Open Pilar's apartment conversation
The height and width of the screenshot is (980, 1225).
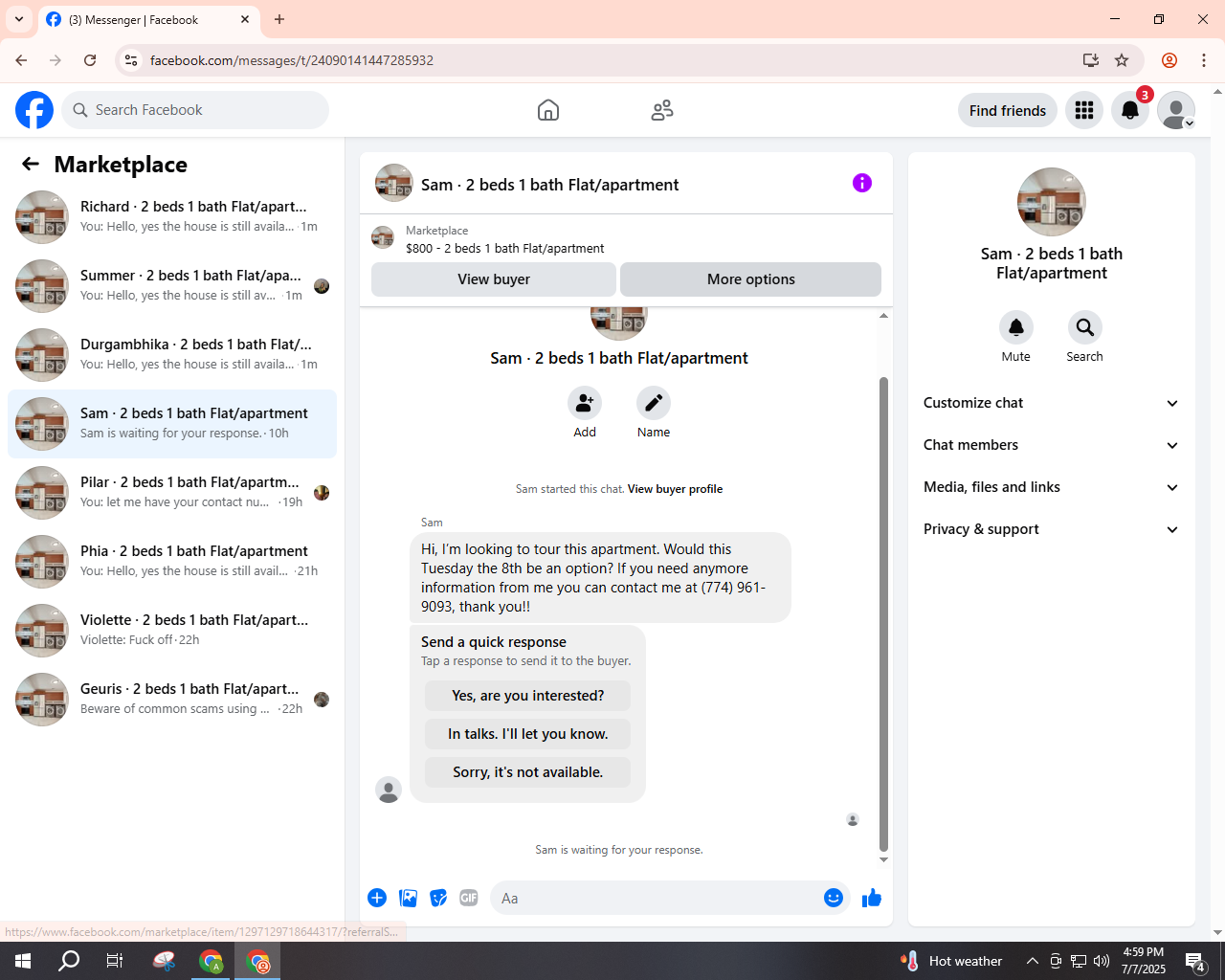click(172, 493)
